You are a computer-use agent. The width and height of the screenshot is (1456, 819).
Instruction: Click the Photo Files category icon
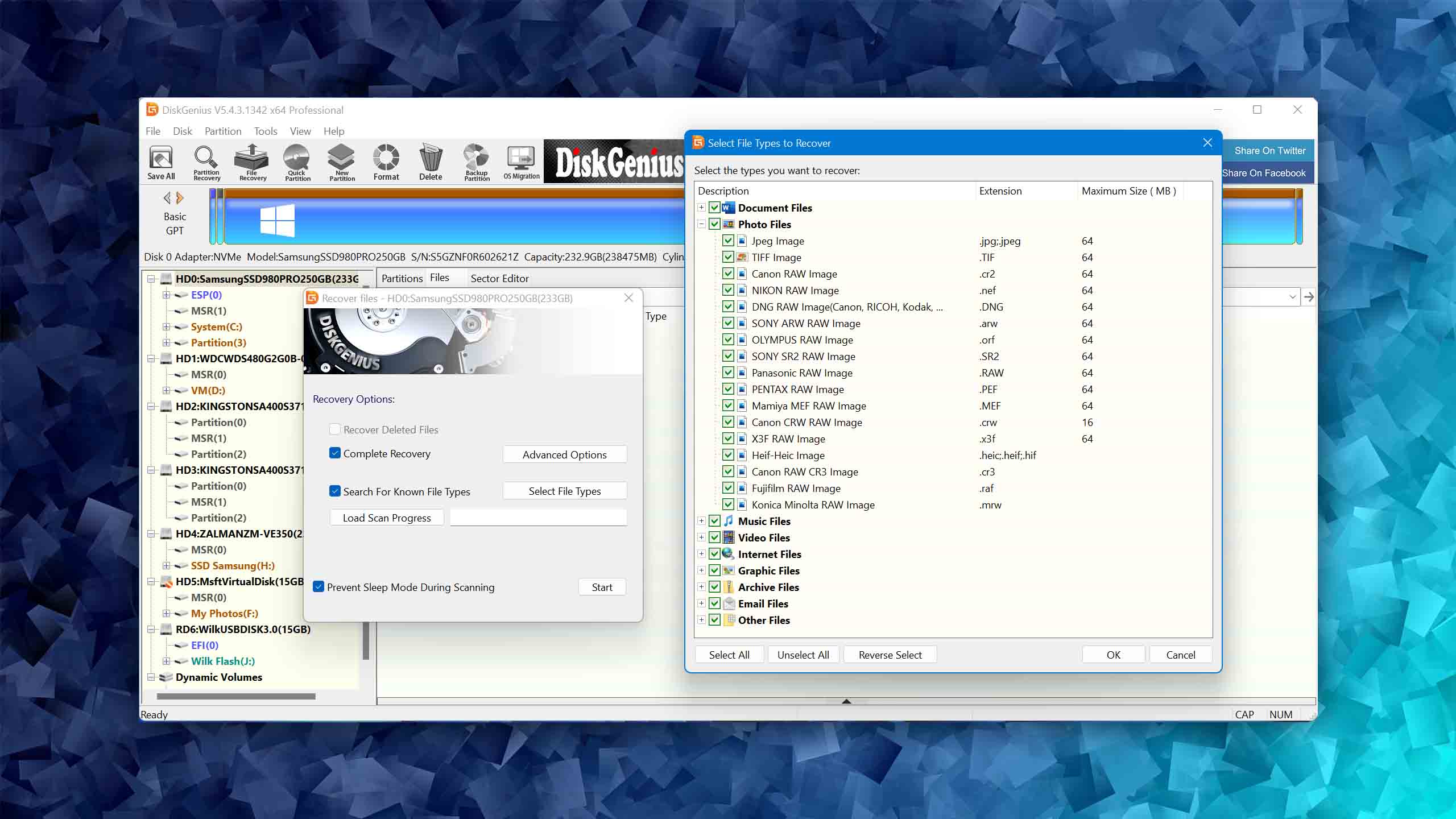(x=729, y=224)
